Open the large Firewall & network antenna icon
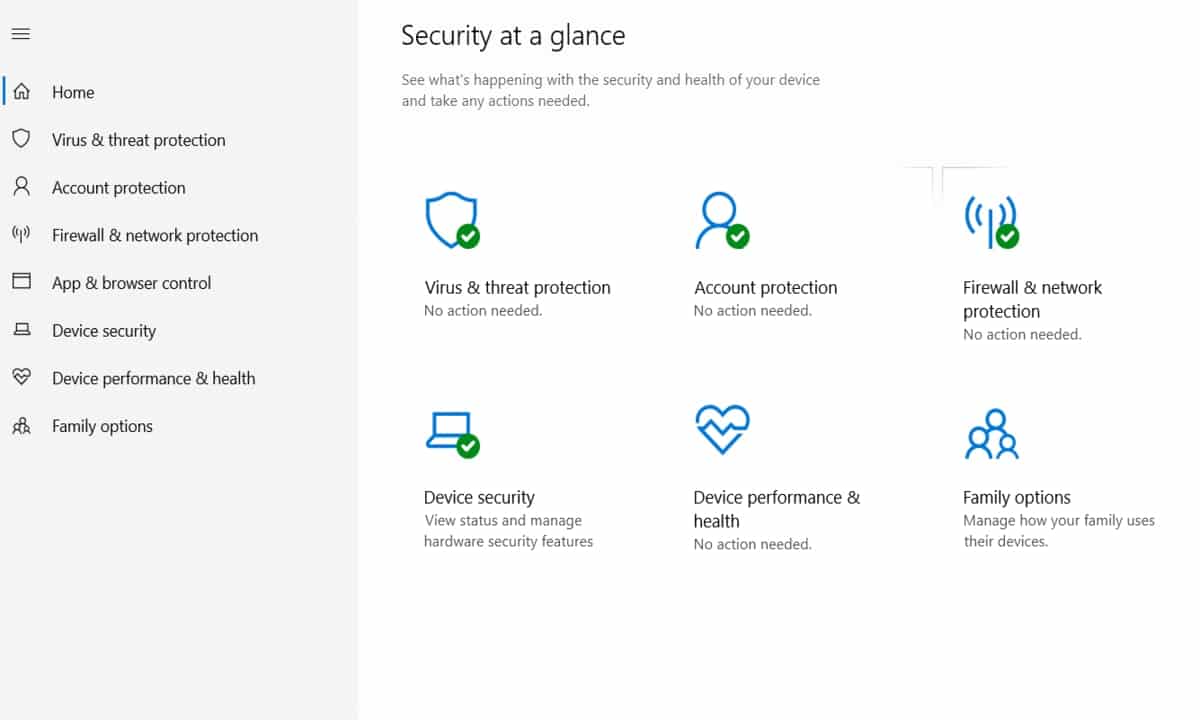Screen dimensions: 1200x720 990,221
